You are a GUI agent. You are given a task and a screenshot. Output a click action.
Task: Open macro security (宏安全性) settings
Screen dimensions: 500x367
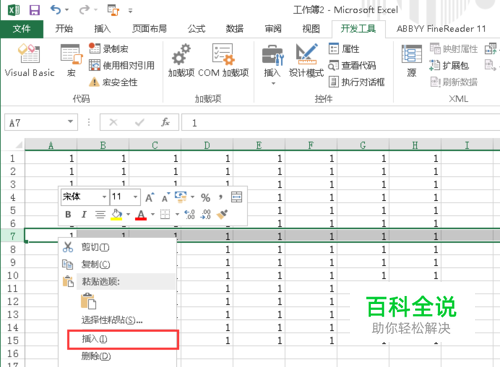tap(113, 82)
